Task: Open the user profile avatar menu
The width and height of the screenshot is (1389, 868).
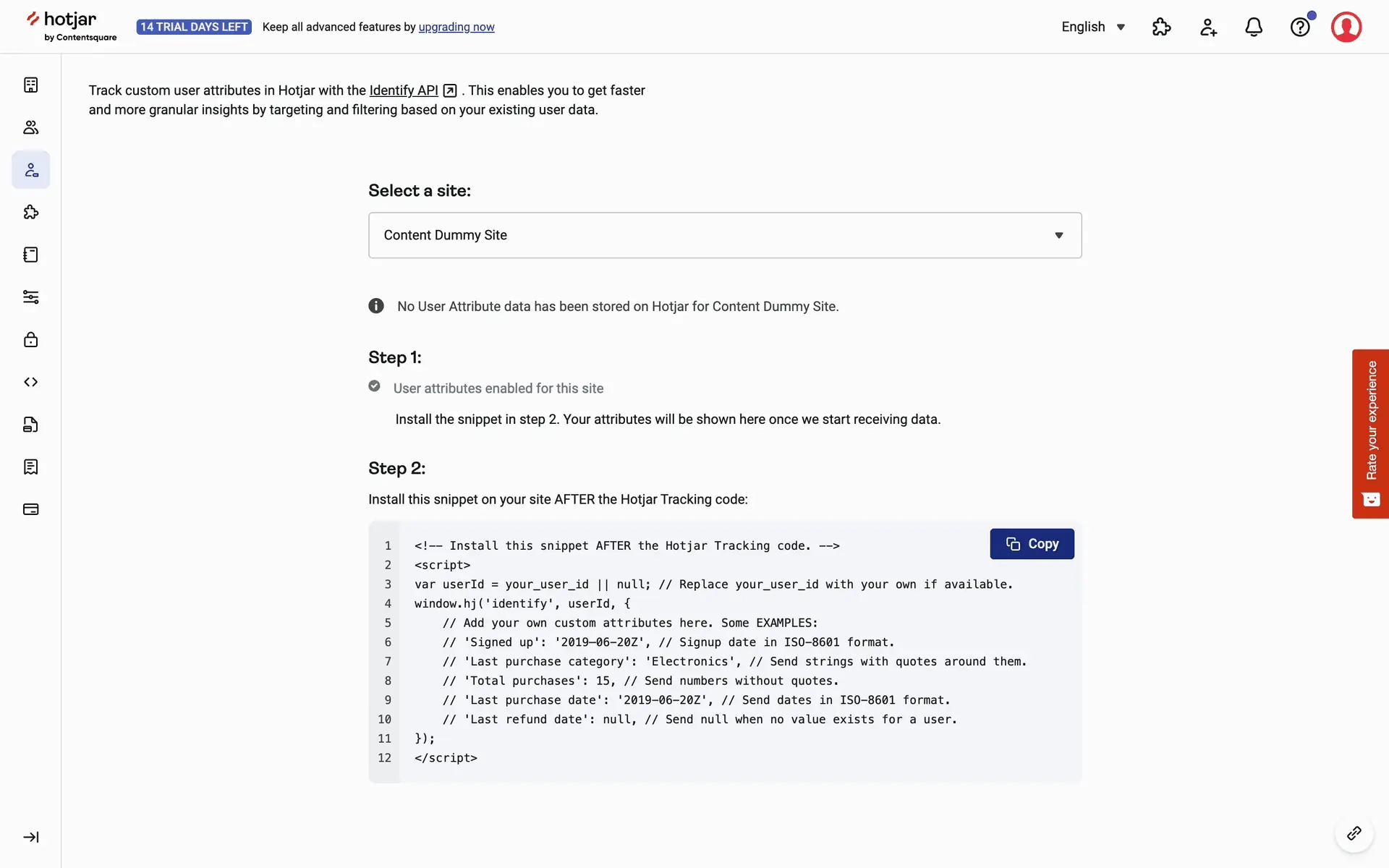Action: (1346, 27)
